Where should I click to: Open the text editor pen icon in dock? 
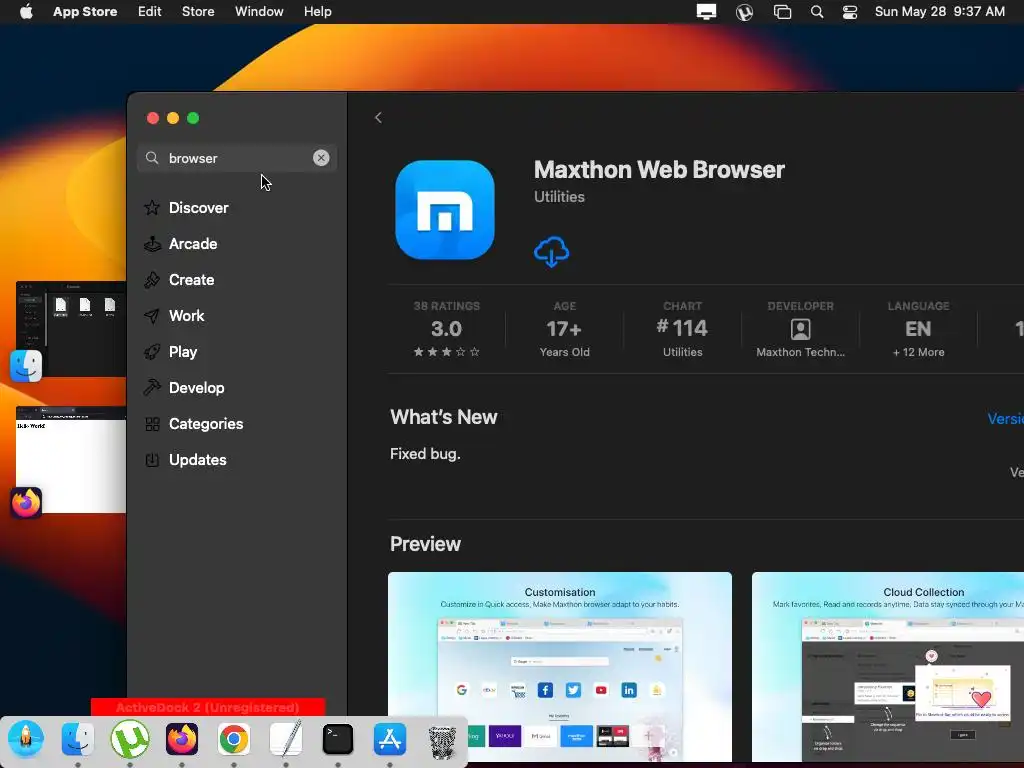286,738
